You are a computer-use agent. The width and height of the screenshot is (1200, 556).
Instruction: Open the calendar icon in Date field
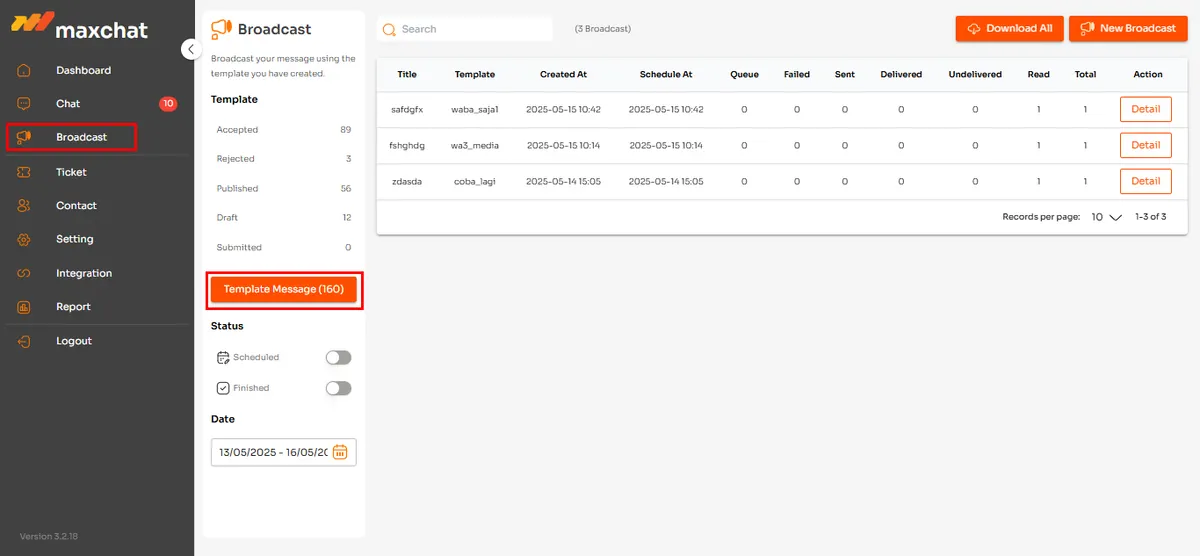(x=340, y=452)
